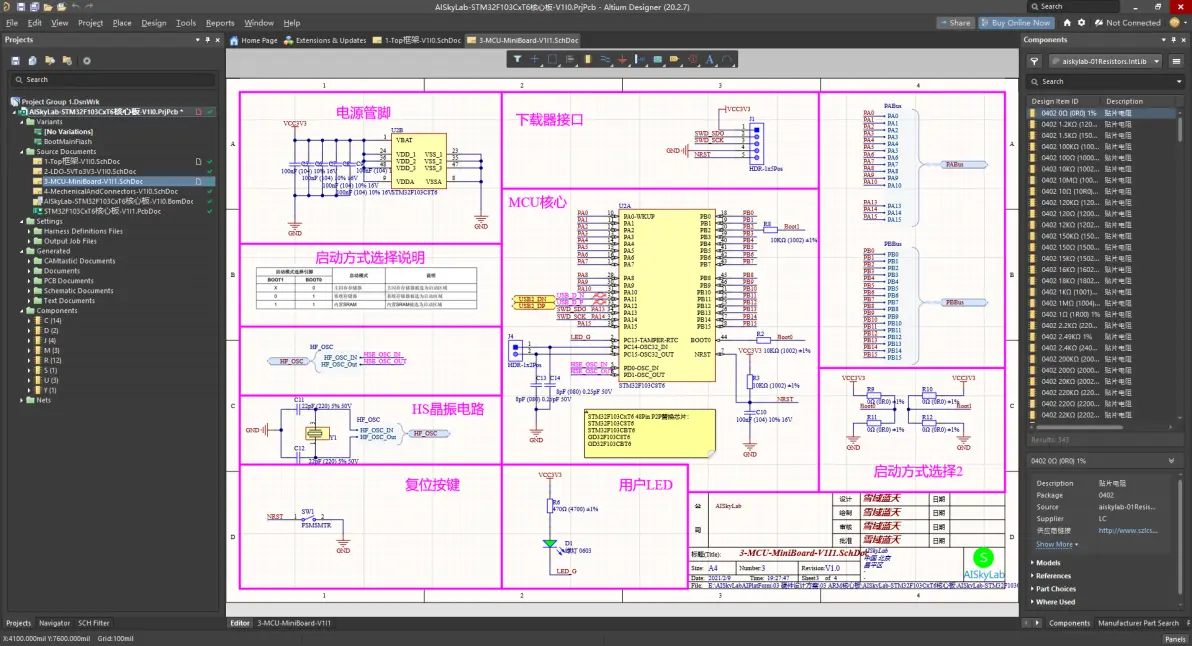The height and width of the screenshot is (646, 1192).
Task: Expand the 'C (14)' components group
Action: click(x=30, y=321)
